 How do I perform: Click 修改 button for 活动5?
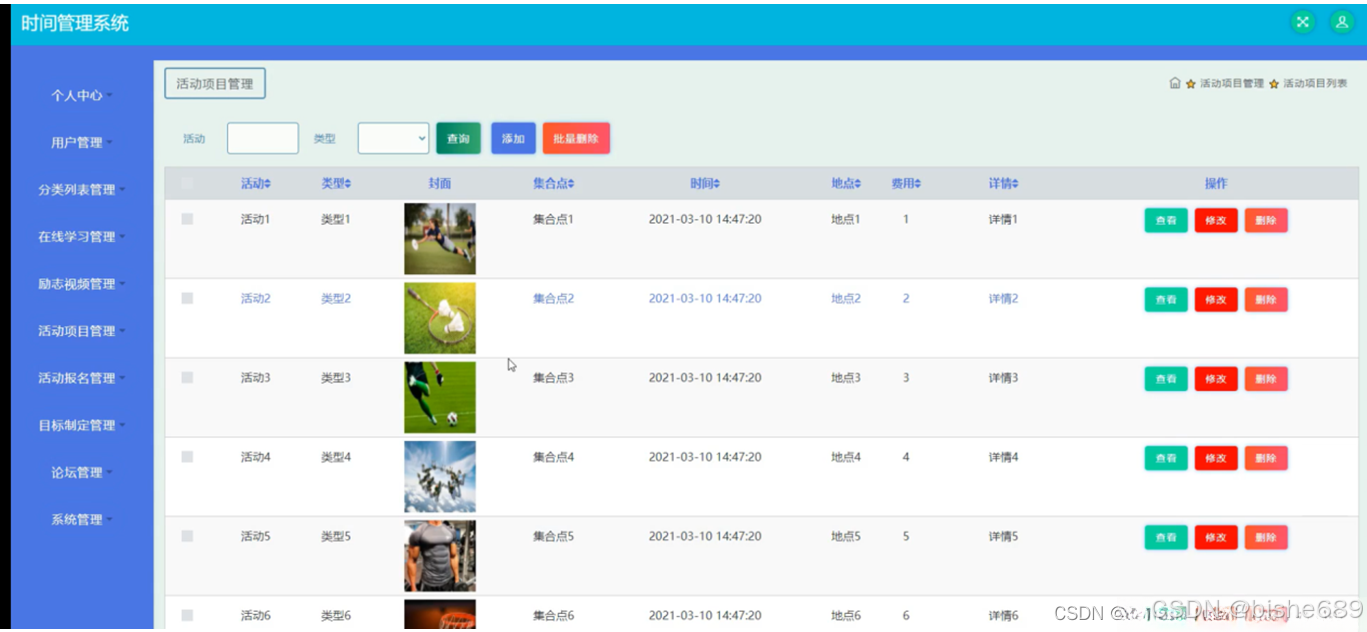click(1216, 538)
